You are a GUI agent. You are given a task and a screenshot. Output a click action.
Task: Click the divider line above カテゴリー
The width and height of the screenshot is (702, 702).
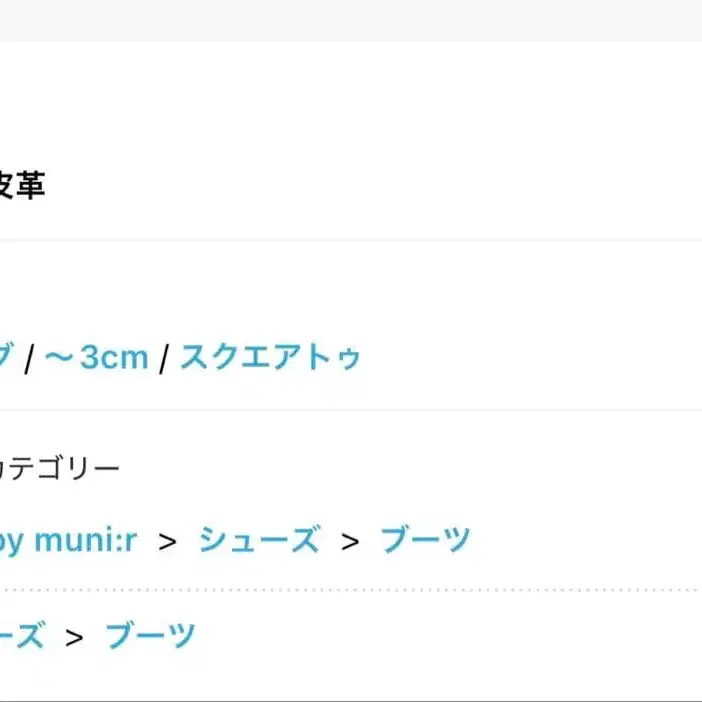click(351, 410)
